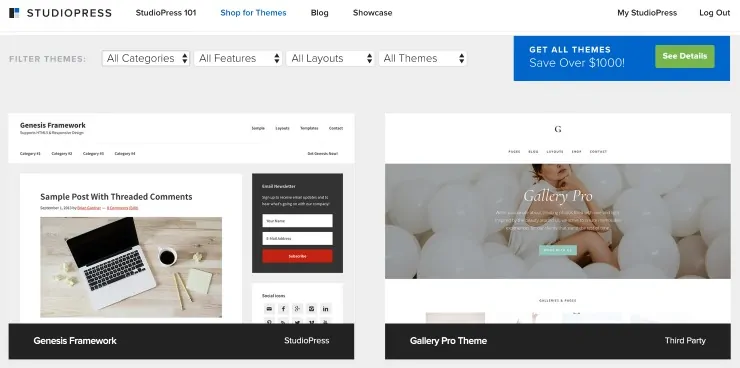Click the E-Mail Address field in preview

click(297, 239)
